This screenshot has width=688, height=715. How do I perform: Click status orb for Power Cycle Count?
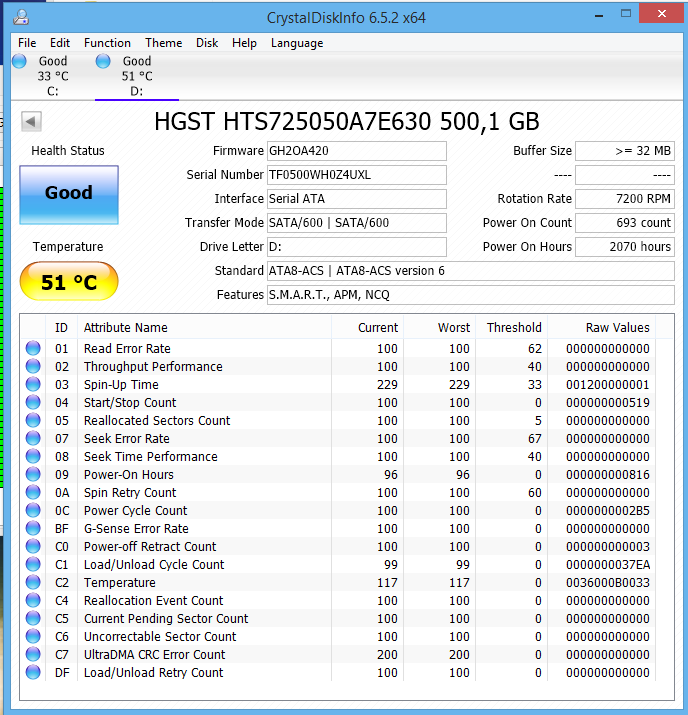33,510
